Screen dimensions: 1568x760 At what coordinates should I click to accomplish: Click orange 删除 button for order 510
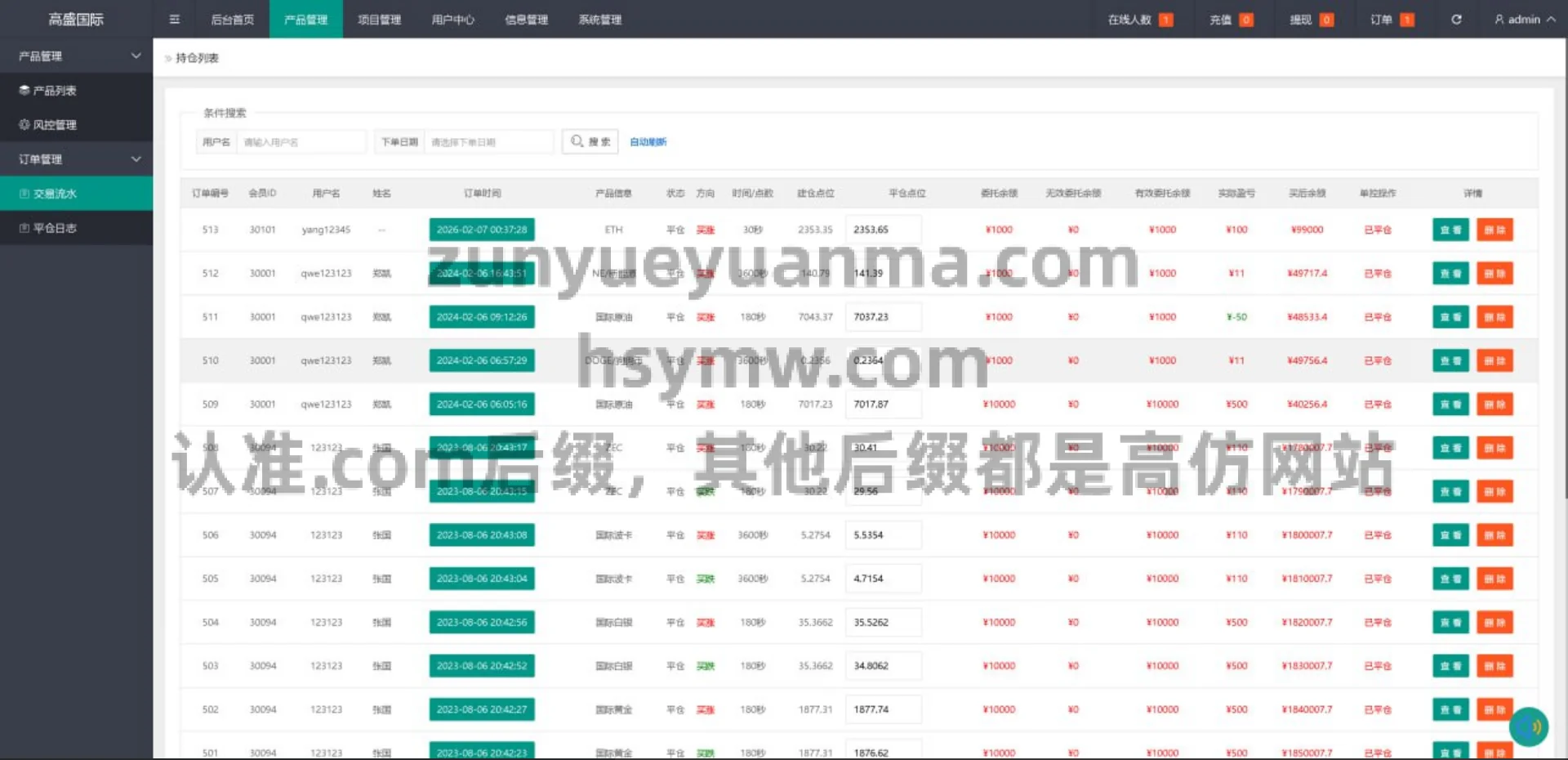1494,360
